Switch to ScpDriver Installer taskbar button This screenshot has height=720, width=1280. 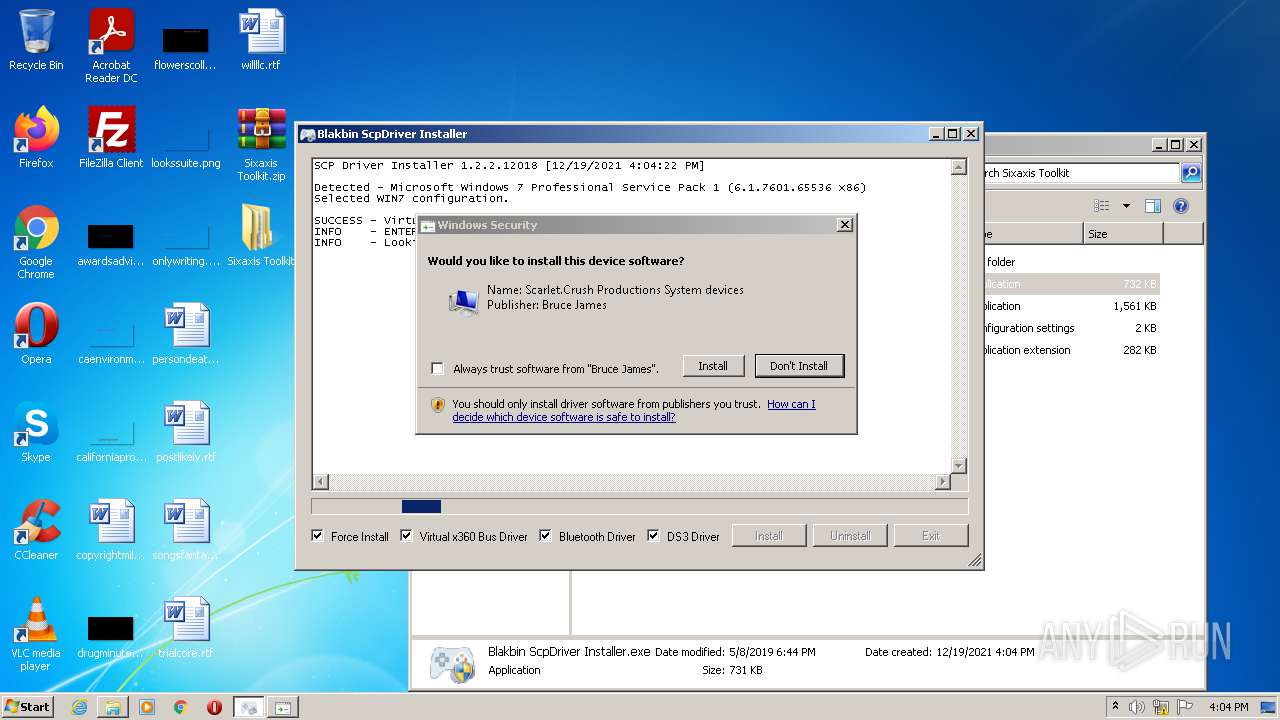tap(248, 707)
